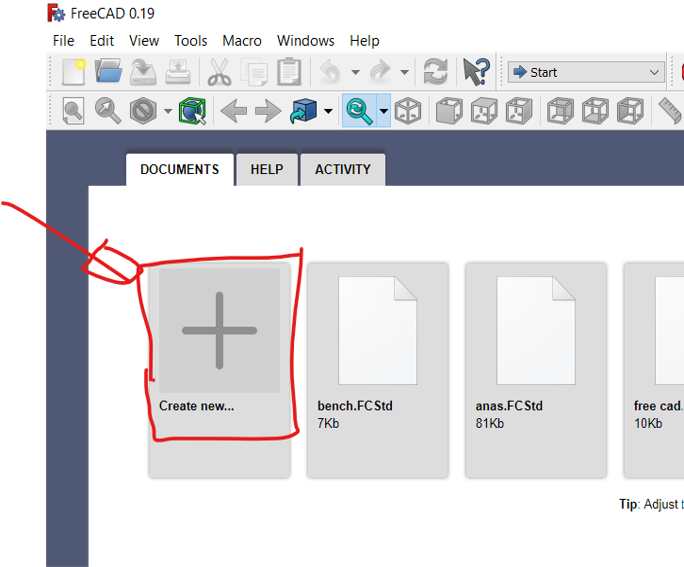The image size is (684, 567).
Task: Click the Create new... label text
Action: coord(196,406)
